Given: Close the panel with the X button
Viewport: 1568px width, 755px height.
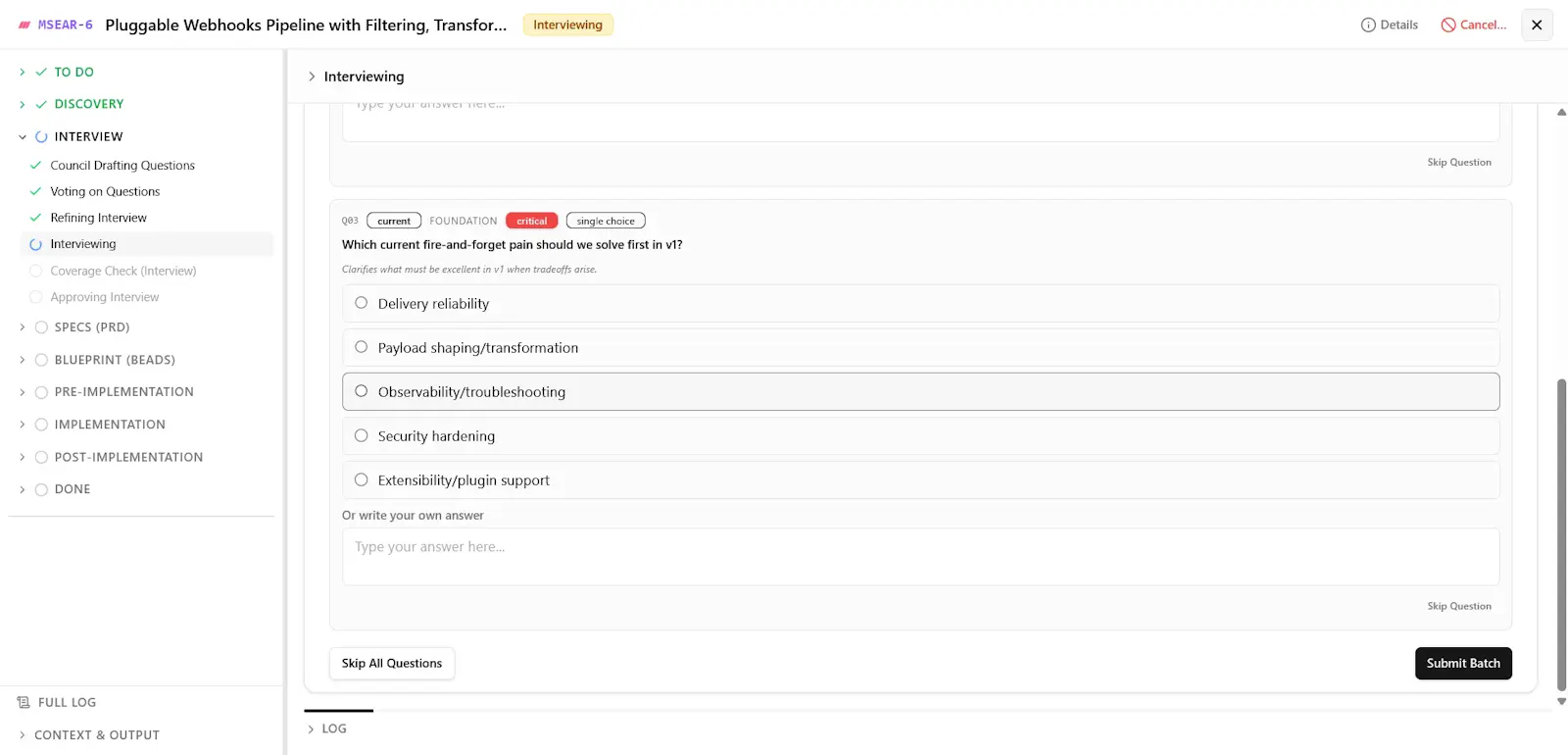Looking at the screenshot, I should (x=1537, y=25).
